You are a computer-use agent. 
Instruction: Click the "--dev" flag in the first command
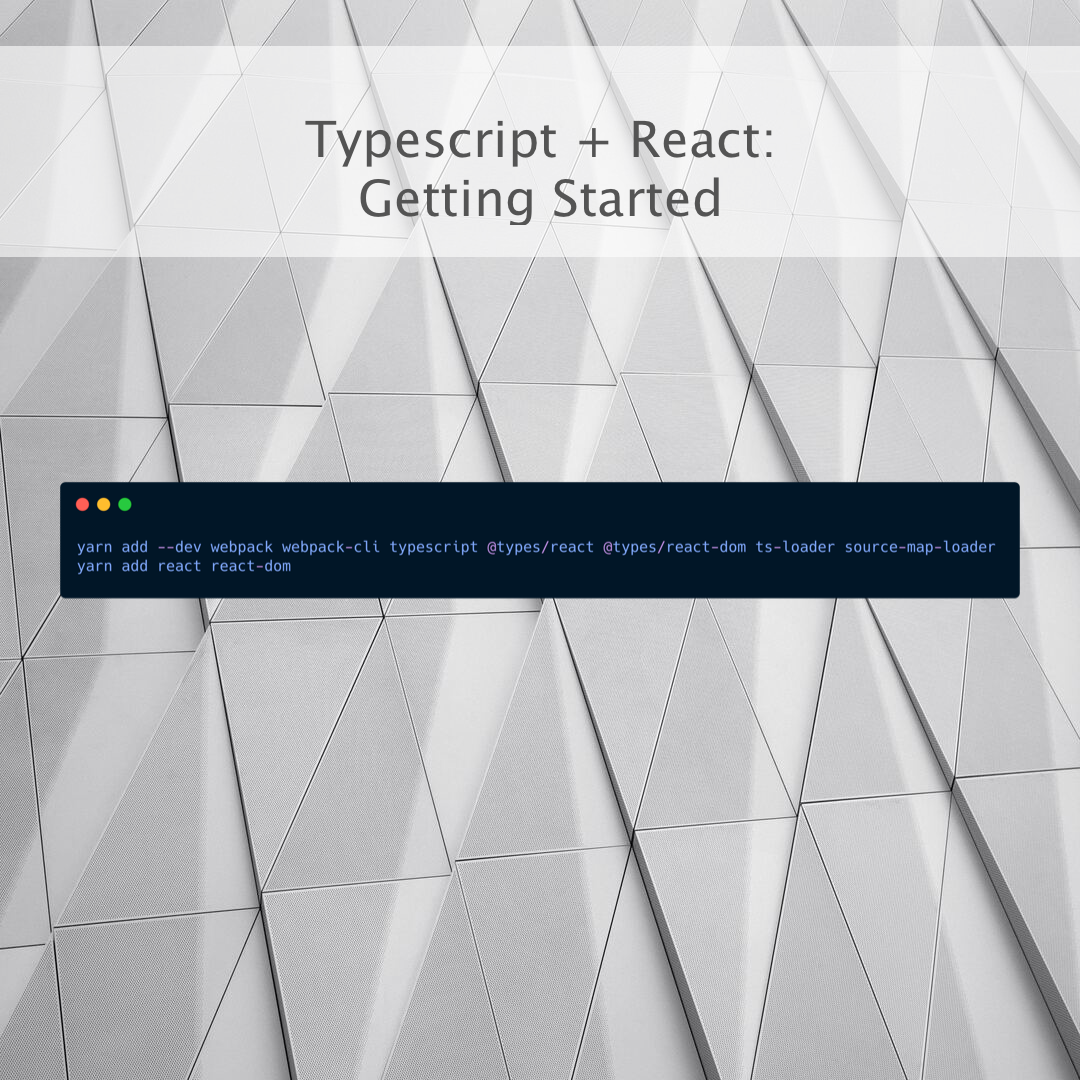(180, 547)
